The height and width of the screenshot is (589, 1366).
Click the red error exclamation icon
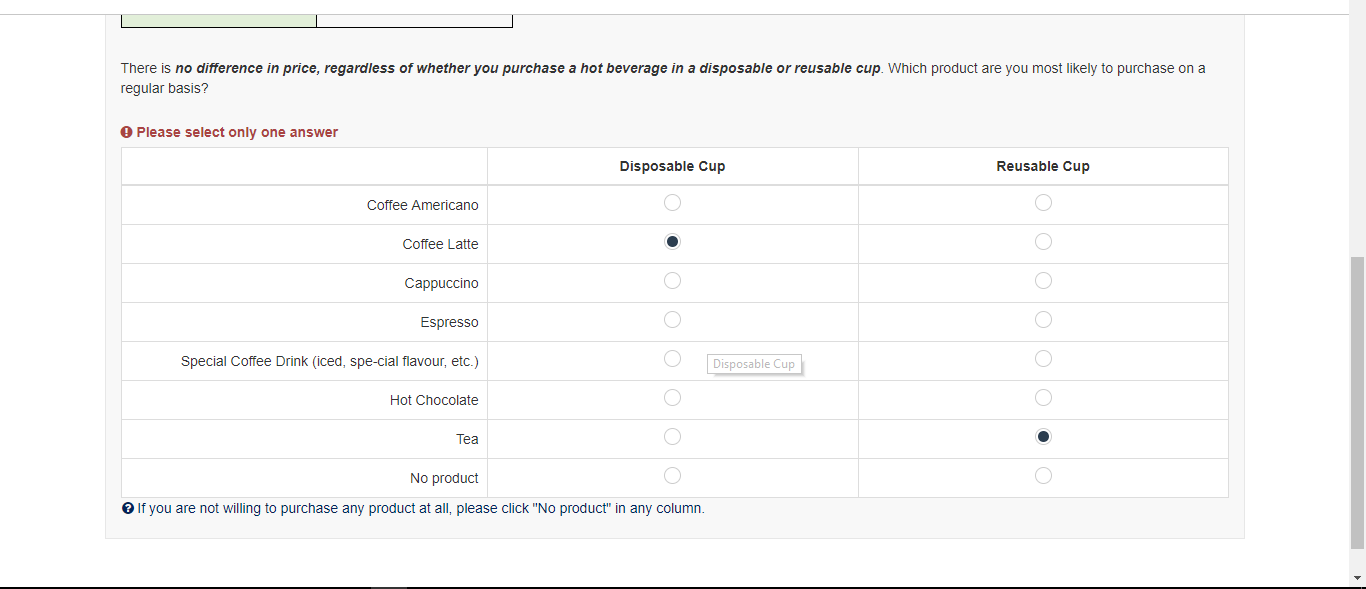point(127,132)
